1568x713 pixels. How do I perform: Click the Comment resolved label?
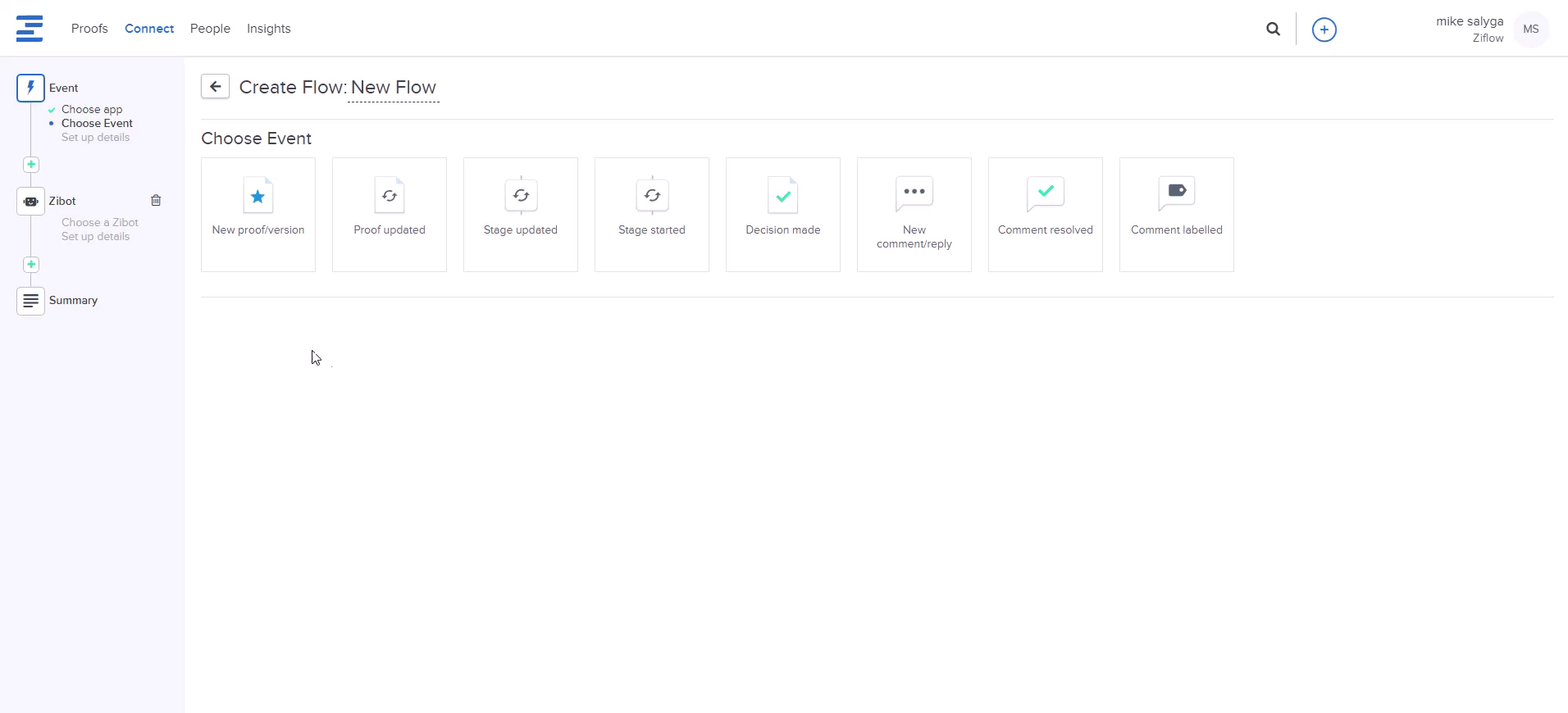(x=1046, y=229)
